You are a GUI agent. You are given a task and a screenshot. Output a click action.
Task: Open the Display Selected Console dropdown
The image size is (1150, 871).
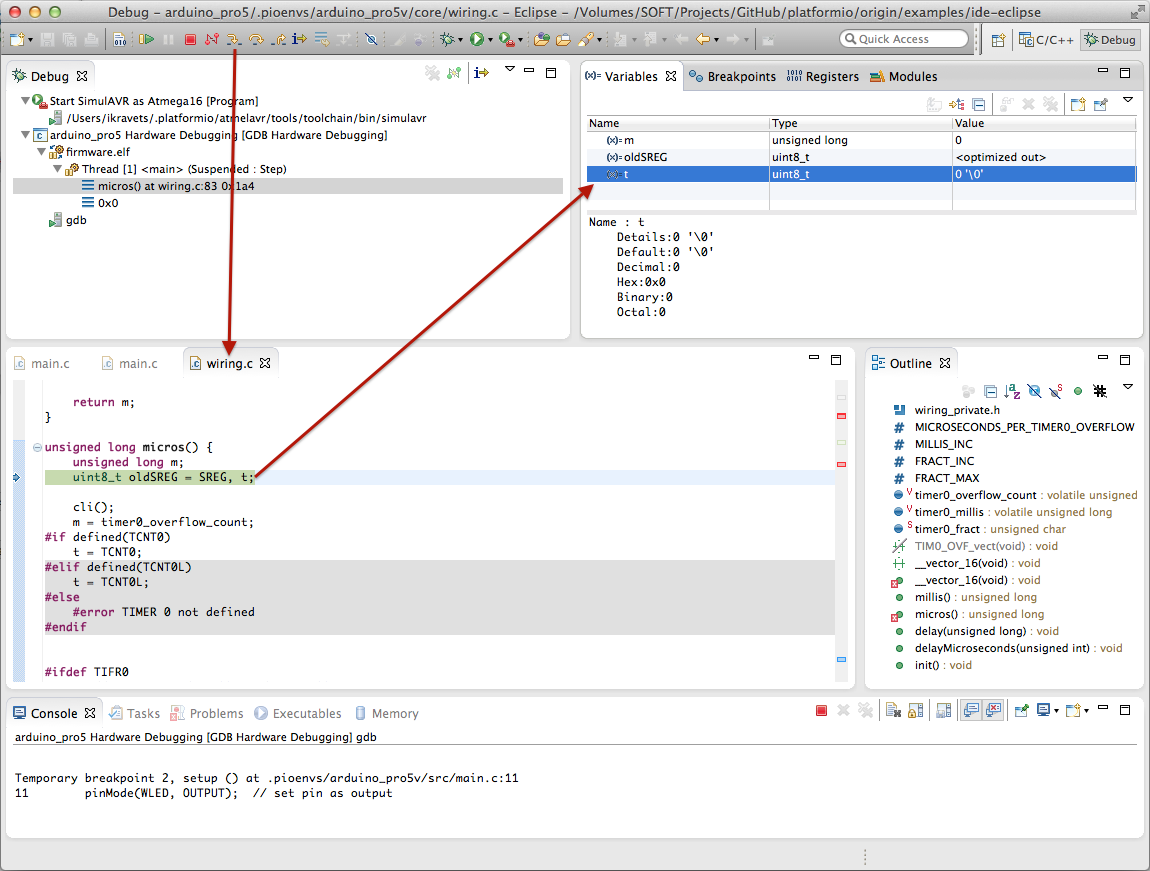pyautogui.click(x=1057, y=711)
